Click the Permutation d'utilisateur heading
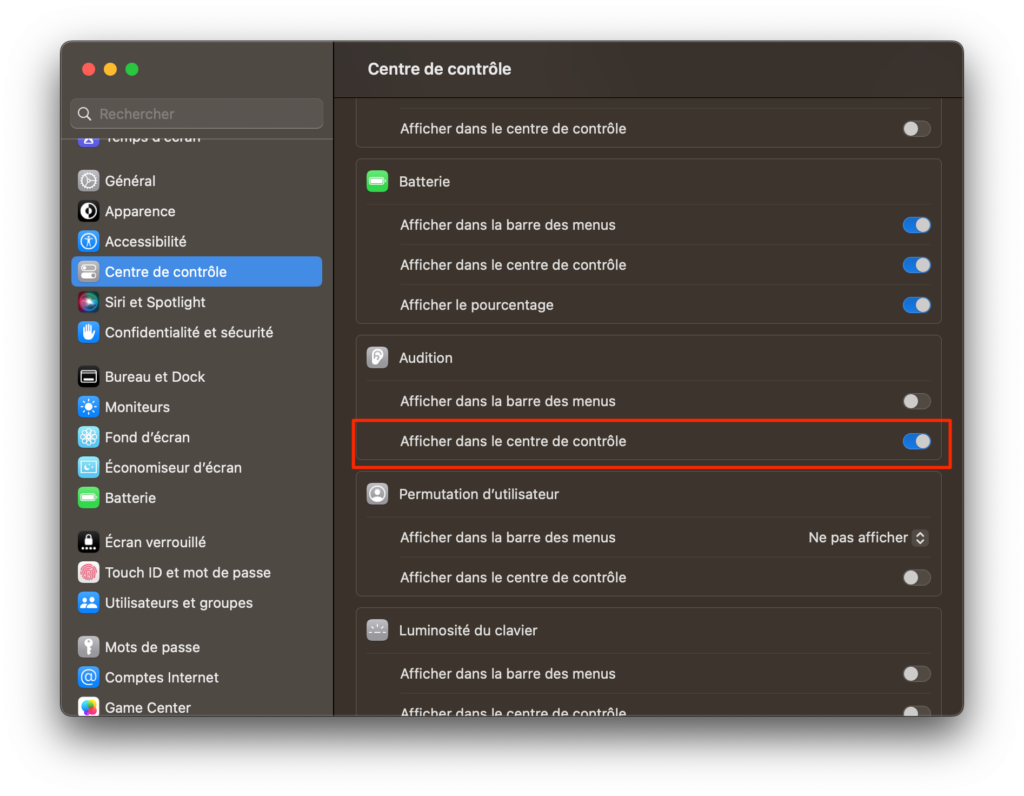The image size is (1024, 796). (479, 494)
